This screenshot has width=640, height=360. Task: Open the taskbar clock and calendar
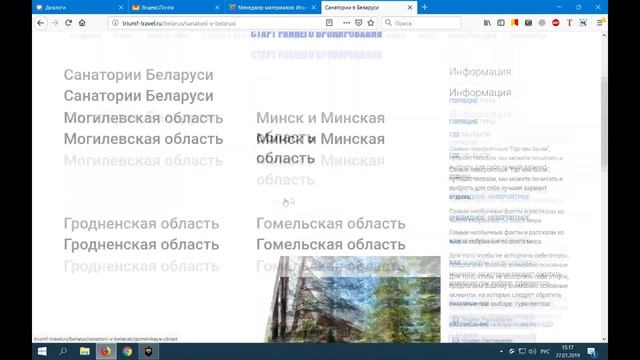567,351
